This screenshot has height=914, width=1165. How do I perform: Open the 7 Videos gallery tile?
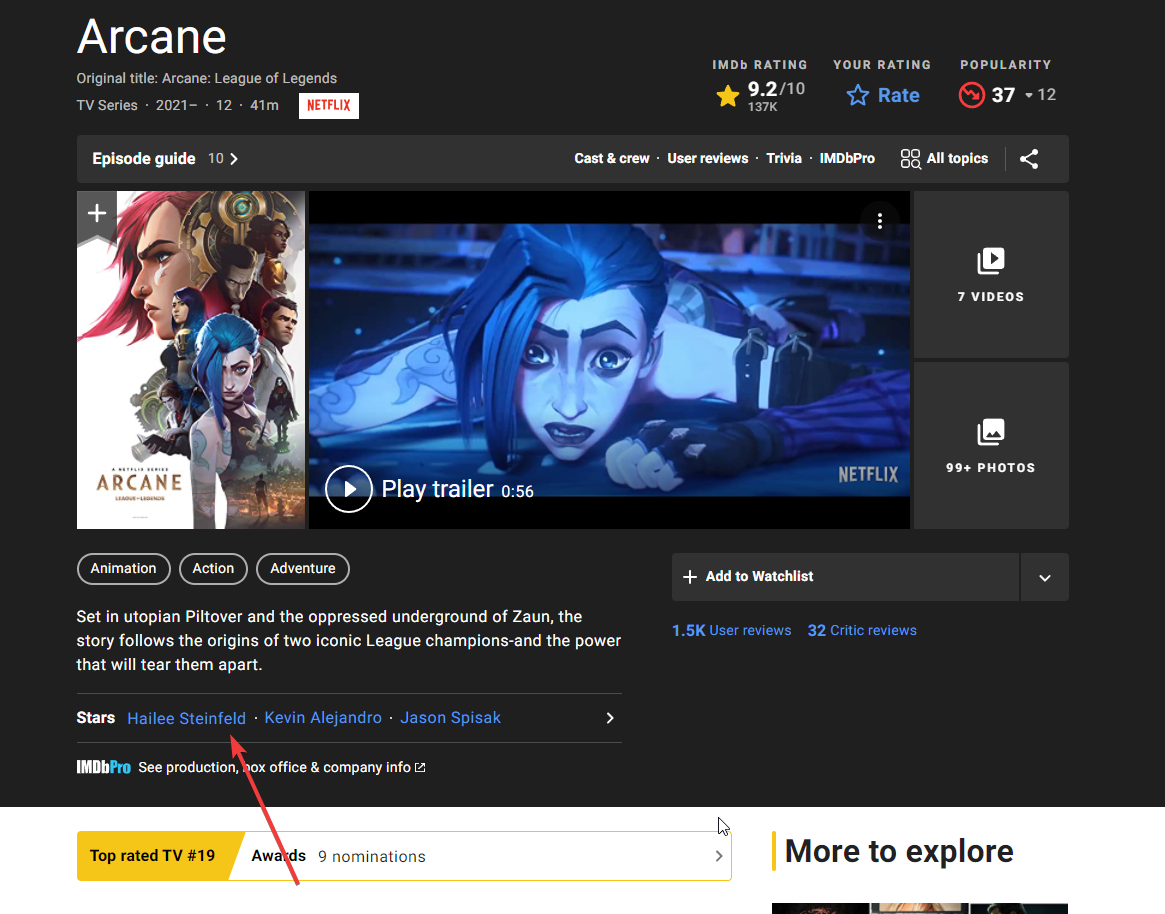tap(990, 275)
